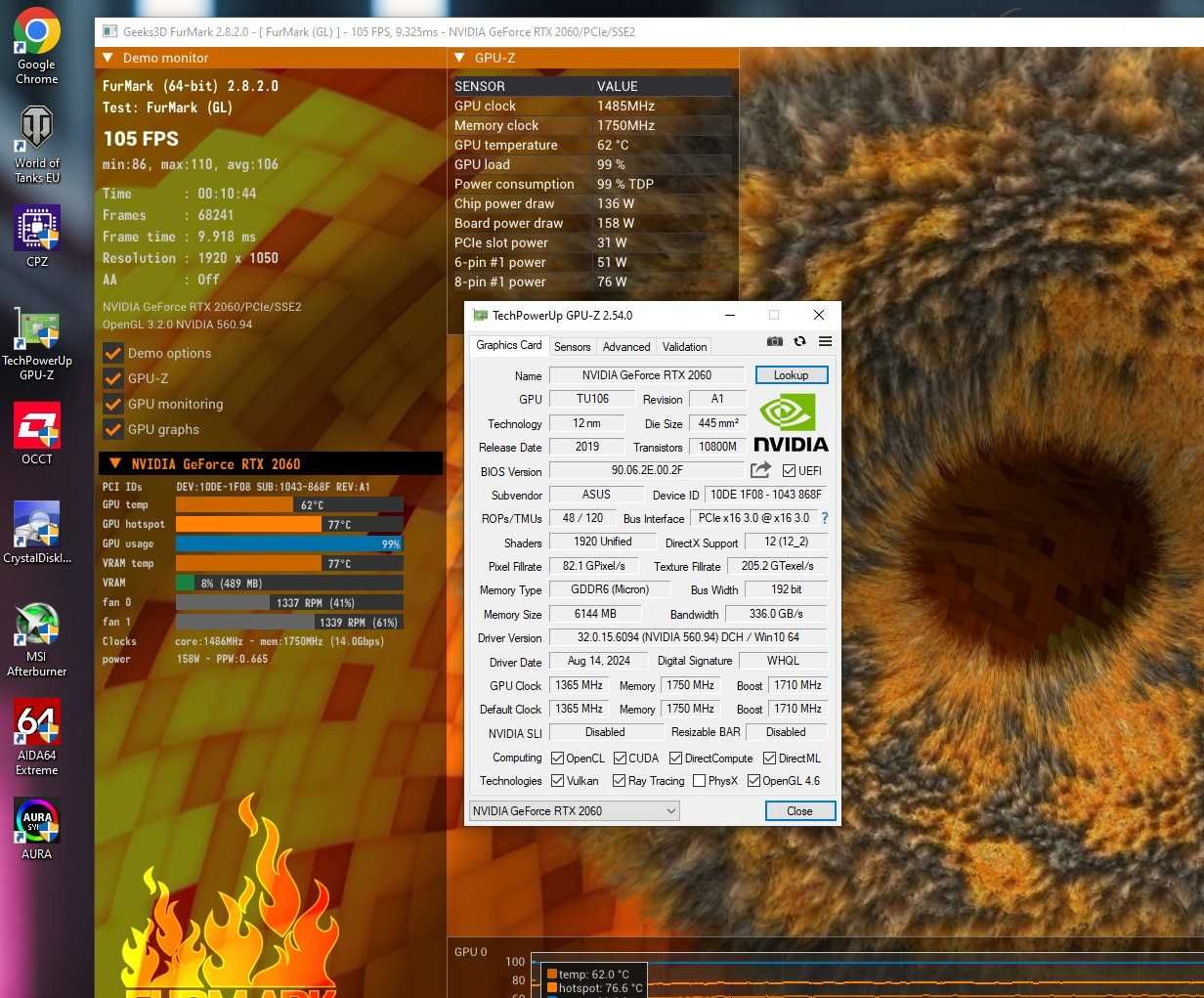Open Google Chrome desktop shortcut

coord(37,46)
